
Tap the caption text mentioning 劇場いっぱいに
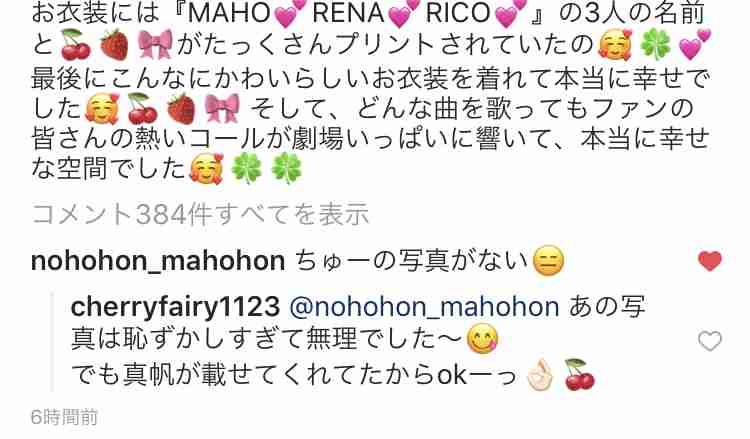371,138
